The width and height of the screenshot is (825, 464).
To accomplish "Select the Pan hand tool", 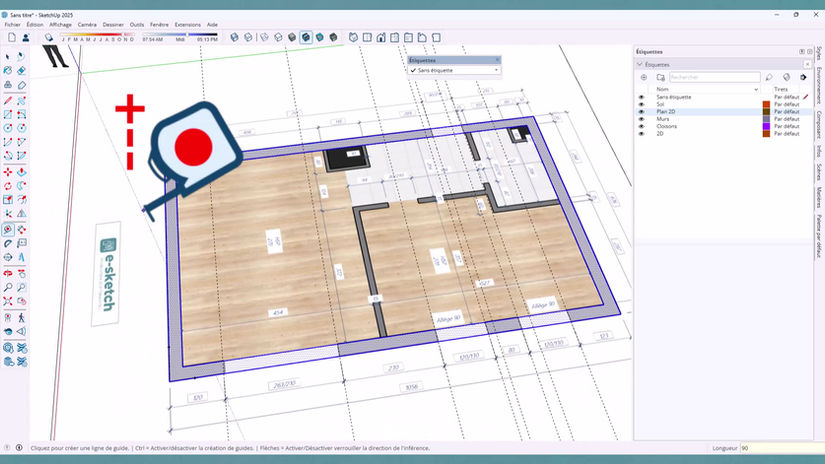I will coord(22,274).
